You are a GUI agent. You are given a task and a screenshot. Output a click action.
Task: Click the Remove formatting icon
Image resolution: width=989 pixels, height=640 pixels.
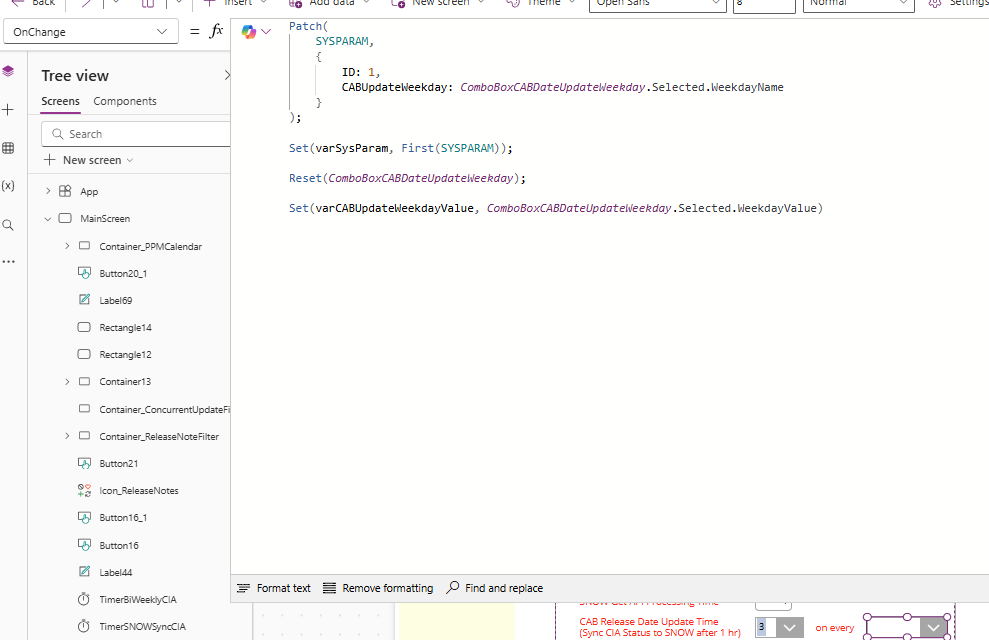tap(329, 588)
